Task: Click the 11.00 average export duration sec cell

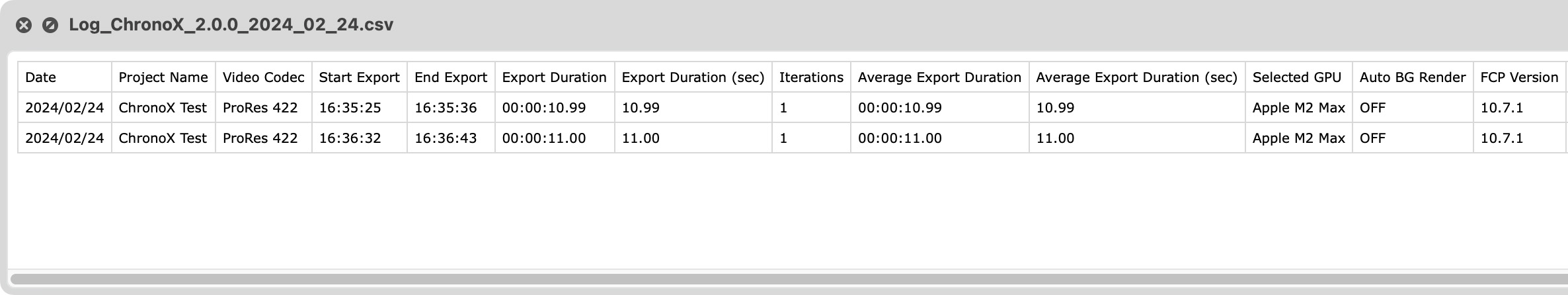Action: tap(1137, 138)
